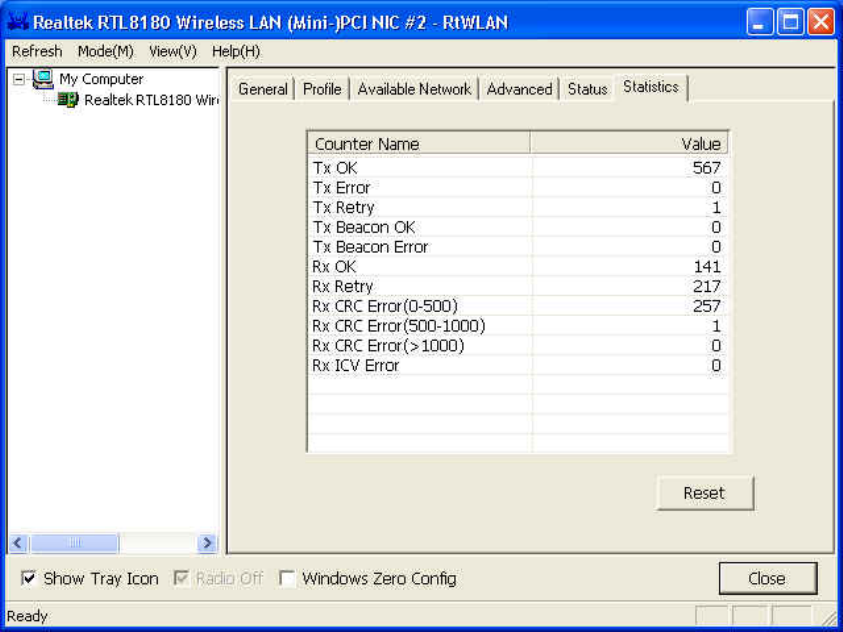Select the Tx Beacon OK row
This screenshot has width=843, height=632.
(518, 227)
